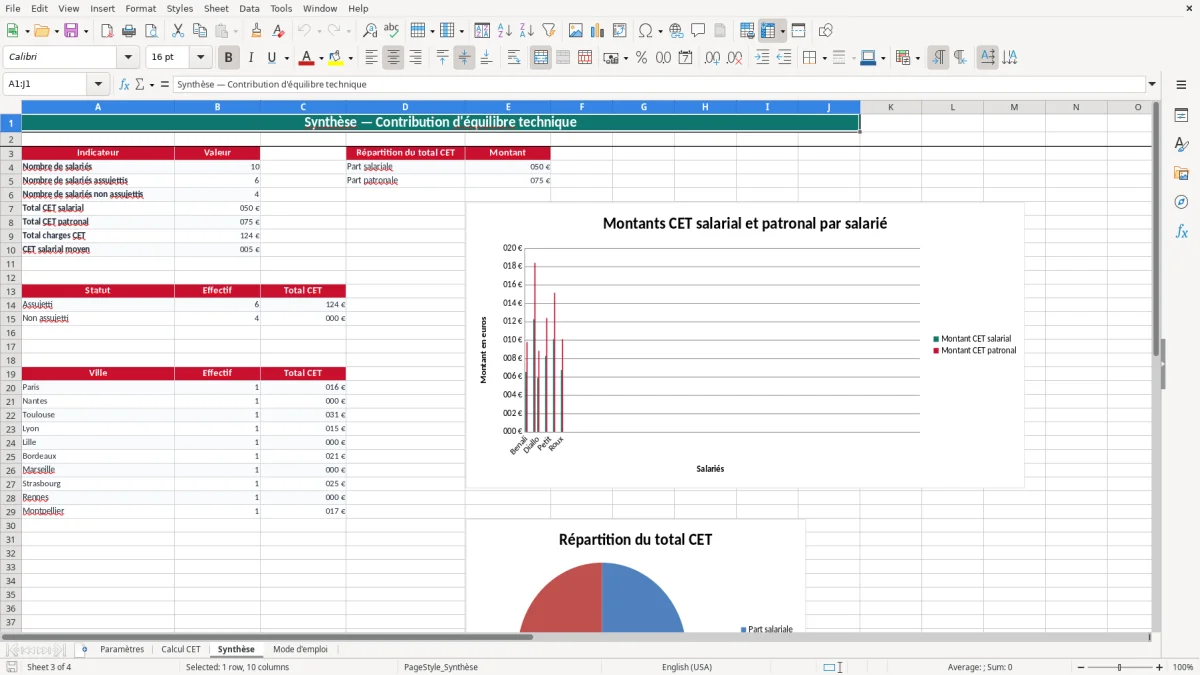This screenshot has height=675, width=1200.
Task: Open Find and Replace
Action: (x=370, y=31)
